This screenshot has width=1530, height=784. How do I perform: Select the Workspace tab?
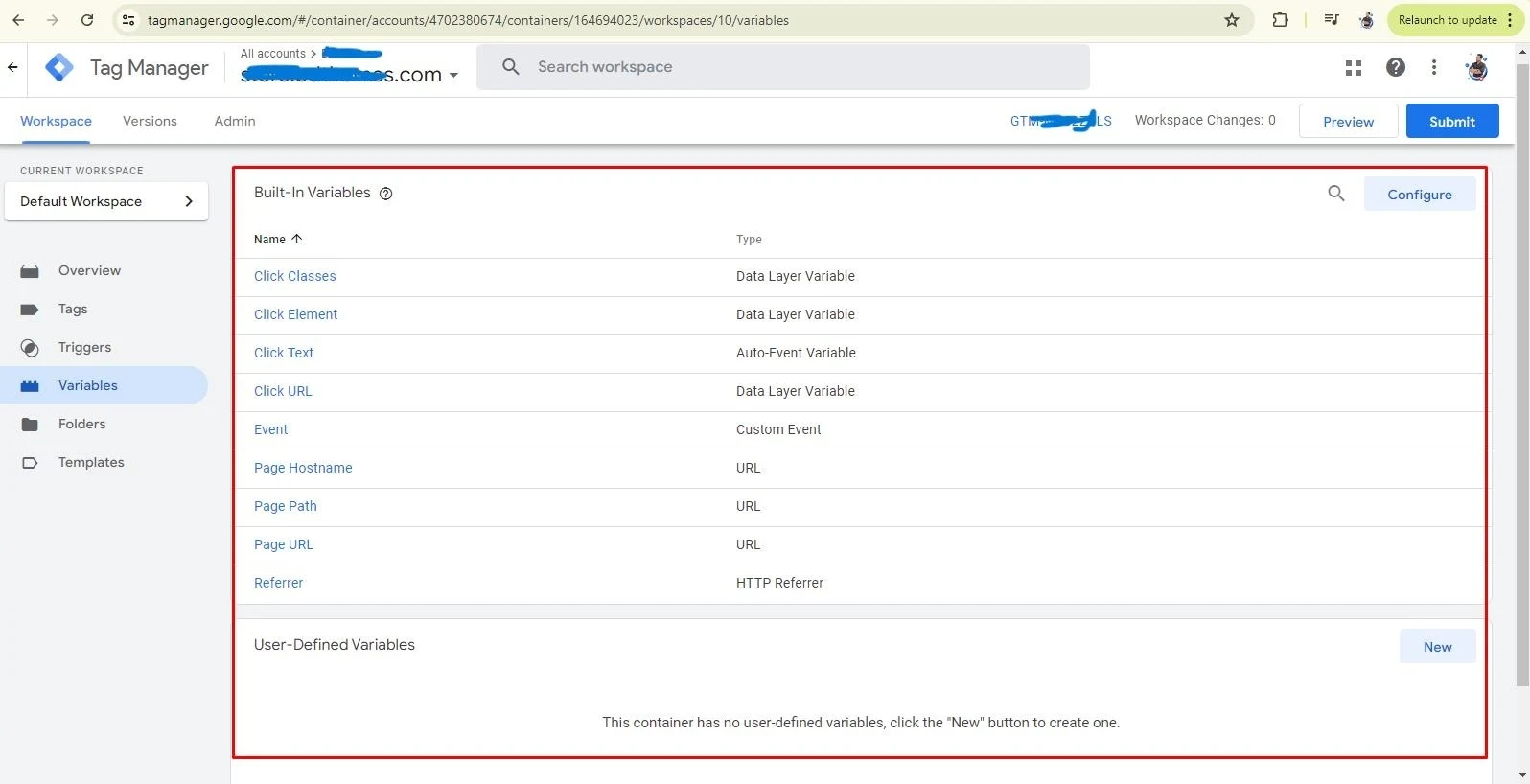(x=56, y=121)
